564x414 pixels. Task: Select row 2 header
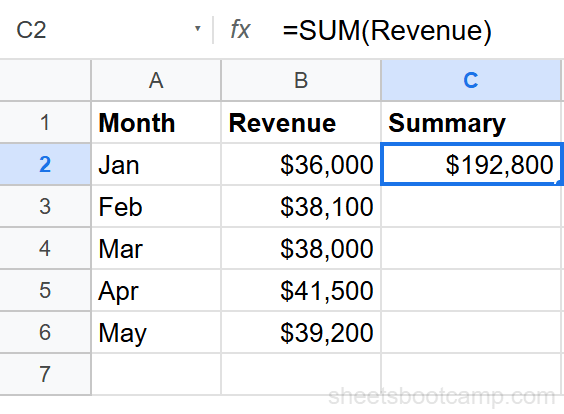click(45, 164)
